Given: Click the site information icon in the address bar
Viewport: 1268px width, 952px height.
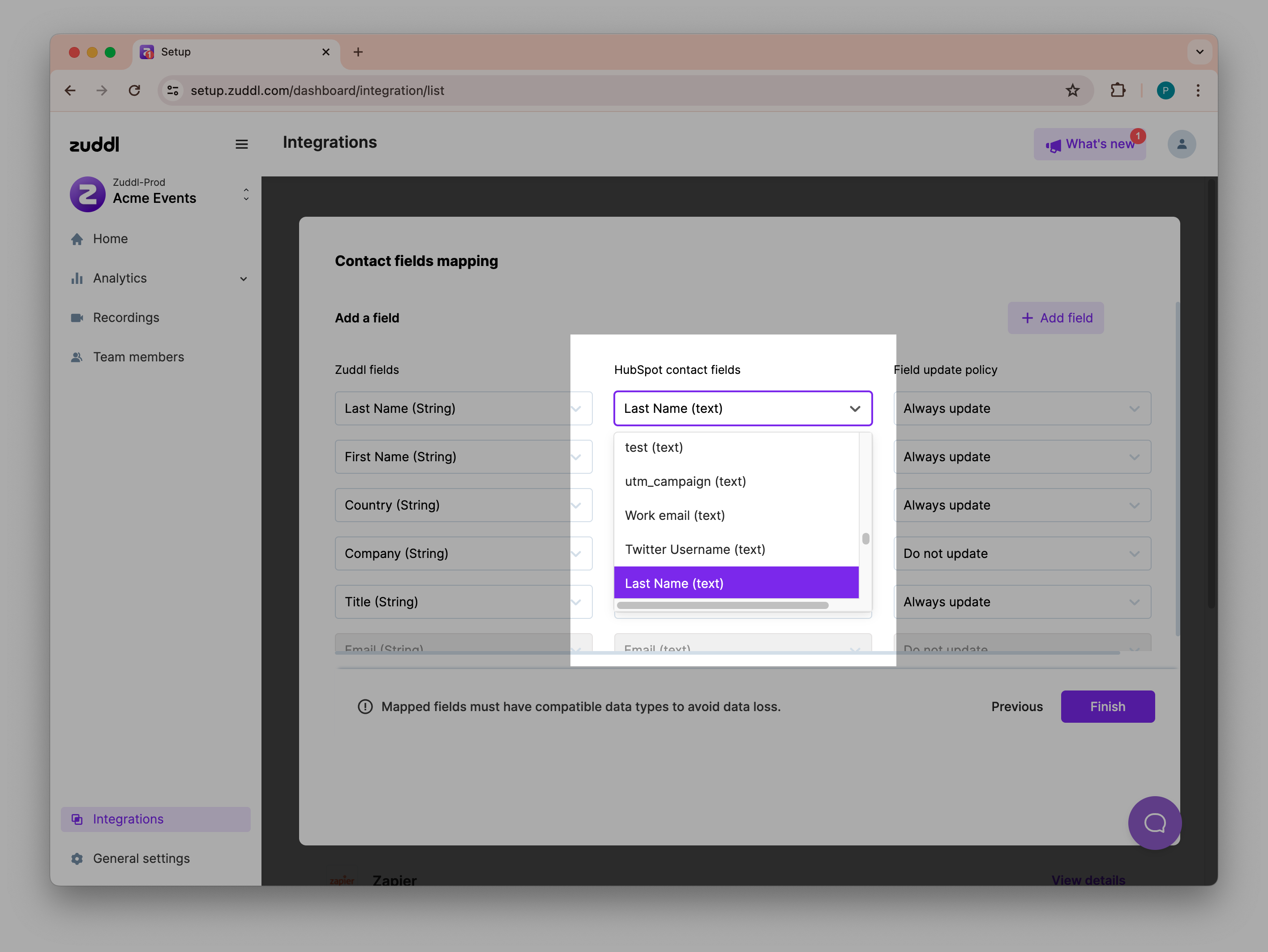Looking at the screenshot, I should (x=173, y=90).
